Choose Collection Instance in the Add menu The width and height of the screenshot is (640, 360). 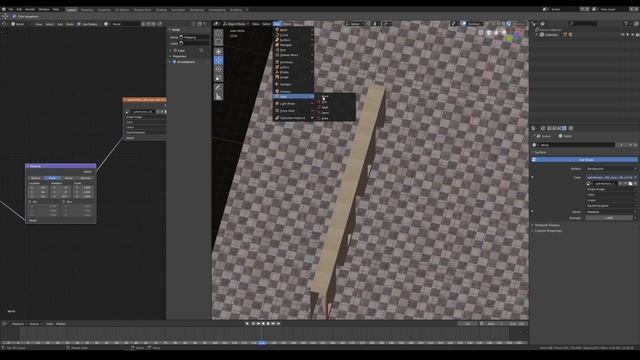coord(293,118)
